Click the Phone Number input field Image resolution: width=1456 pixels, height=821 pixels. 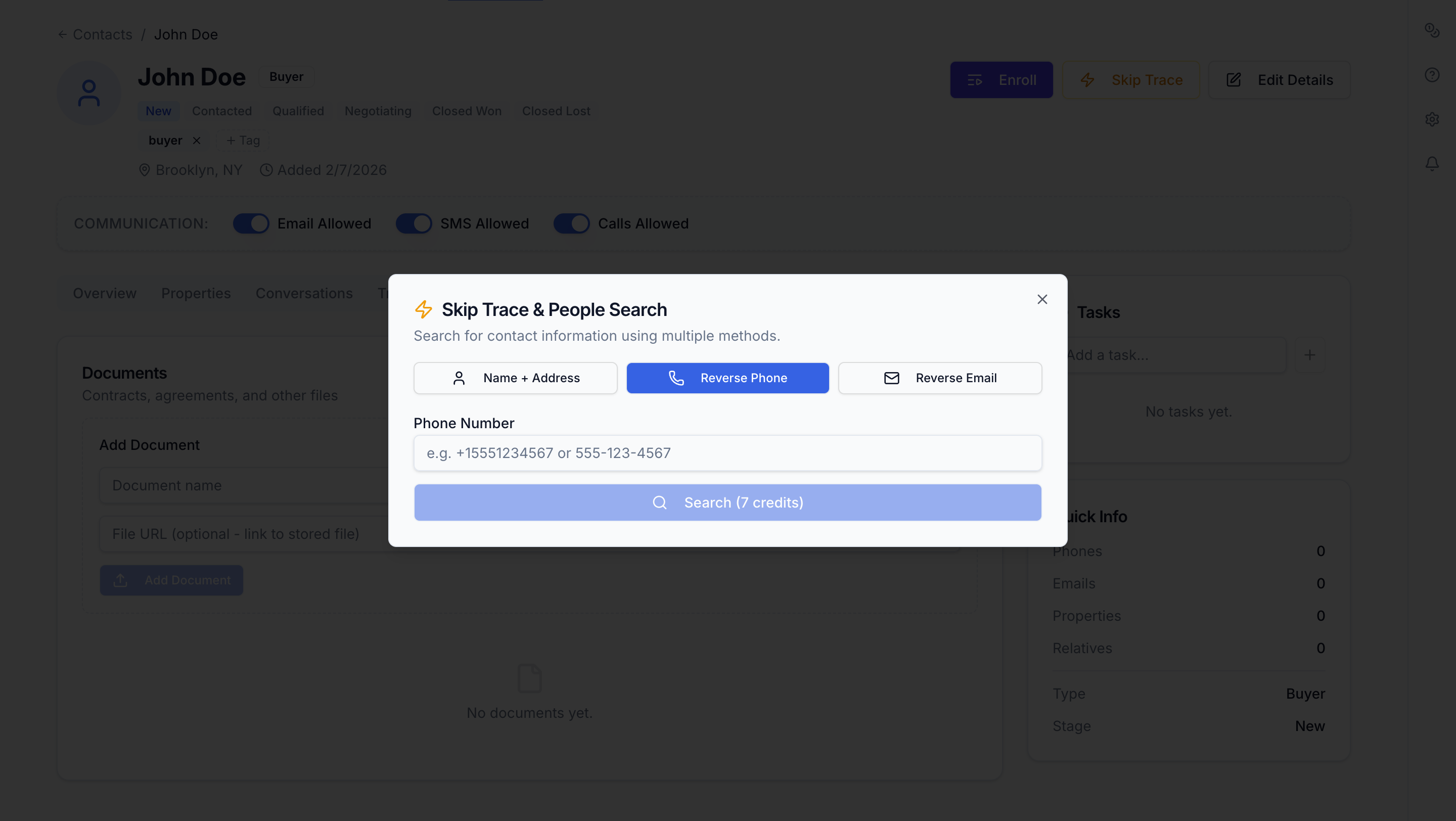point(727,453)
